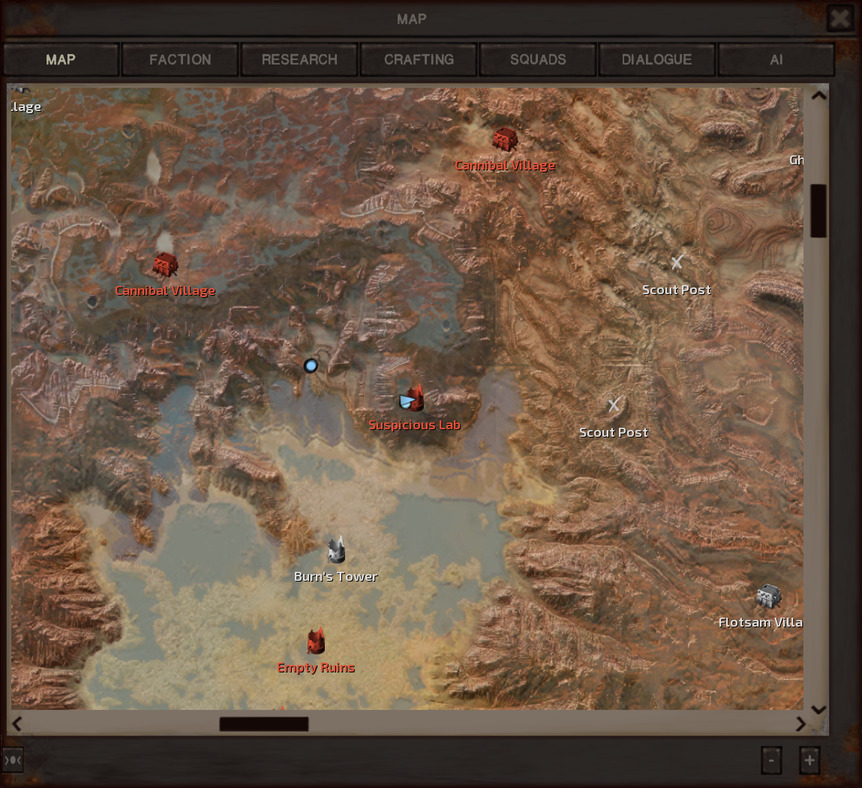Open the Crafting tab
The width and height of the screenshot is (862, 788).
point(418,59)
